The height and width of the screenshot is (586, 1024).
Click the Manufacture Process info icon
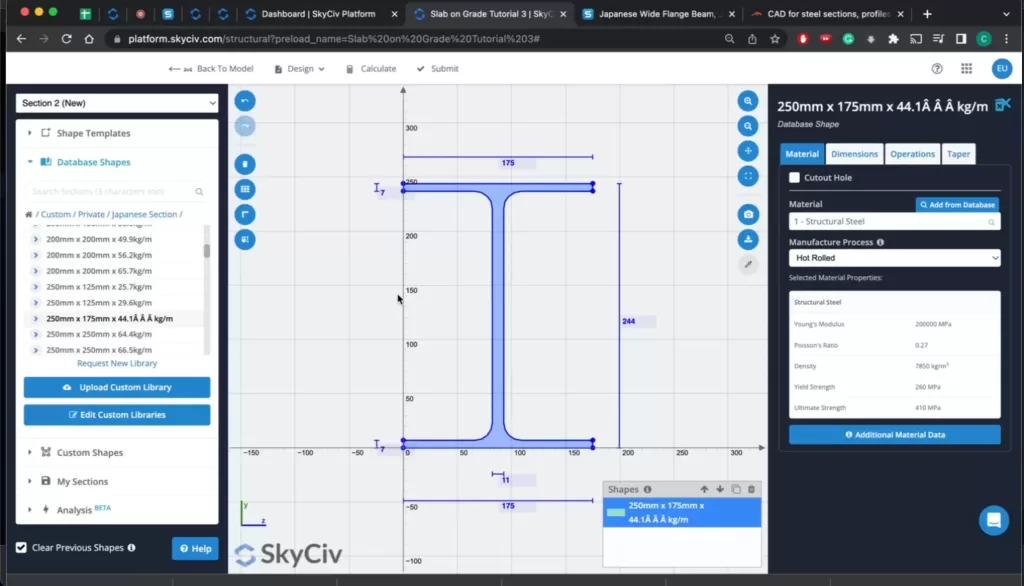click(x=880, y=242)
